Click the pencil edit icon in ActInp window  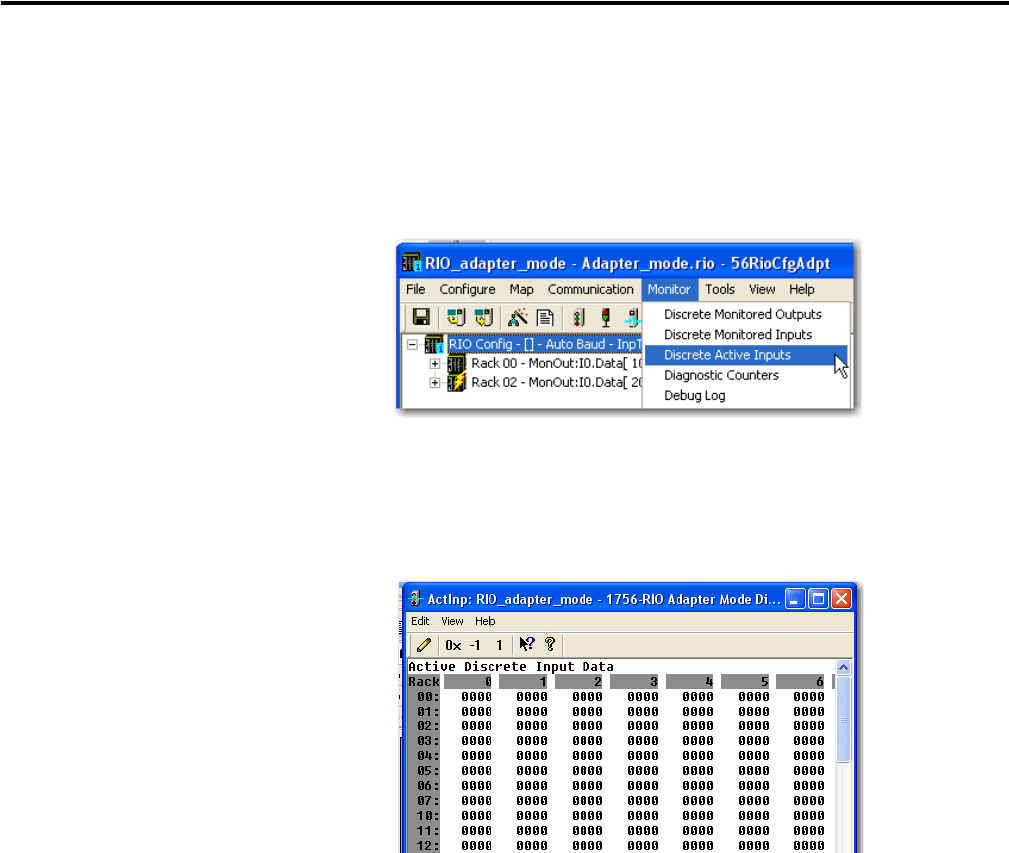click(424, 645)
